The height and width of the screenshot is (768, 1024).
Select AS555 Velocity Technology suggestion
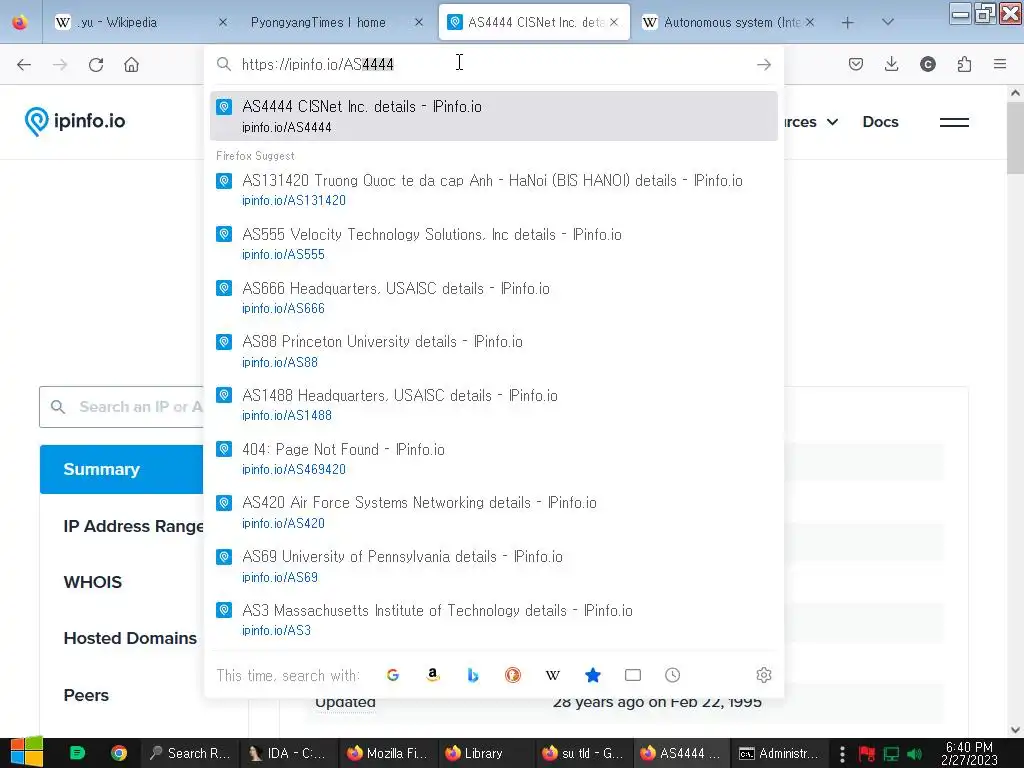click(x=494, y=244)
